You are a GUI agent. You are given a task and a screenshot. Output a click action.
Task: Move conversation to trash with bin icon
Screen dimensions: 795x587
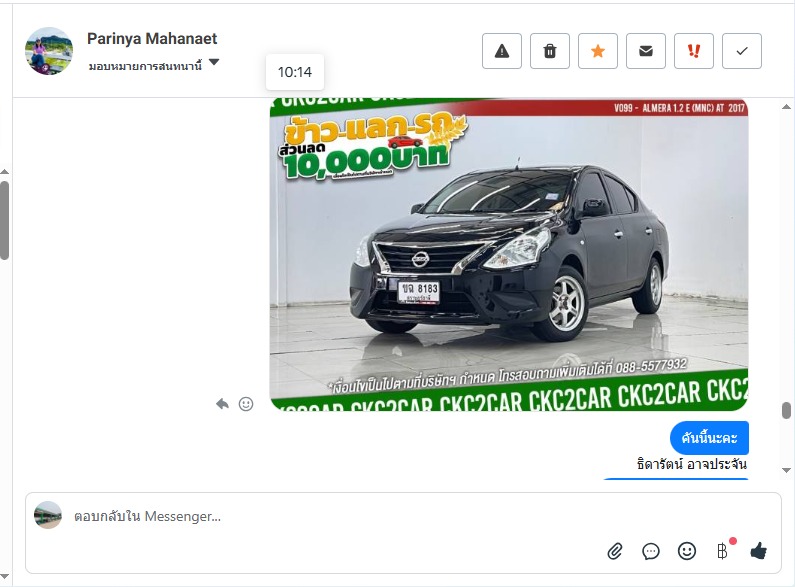tap(550, 51)
